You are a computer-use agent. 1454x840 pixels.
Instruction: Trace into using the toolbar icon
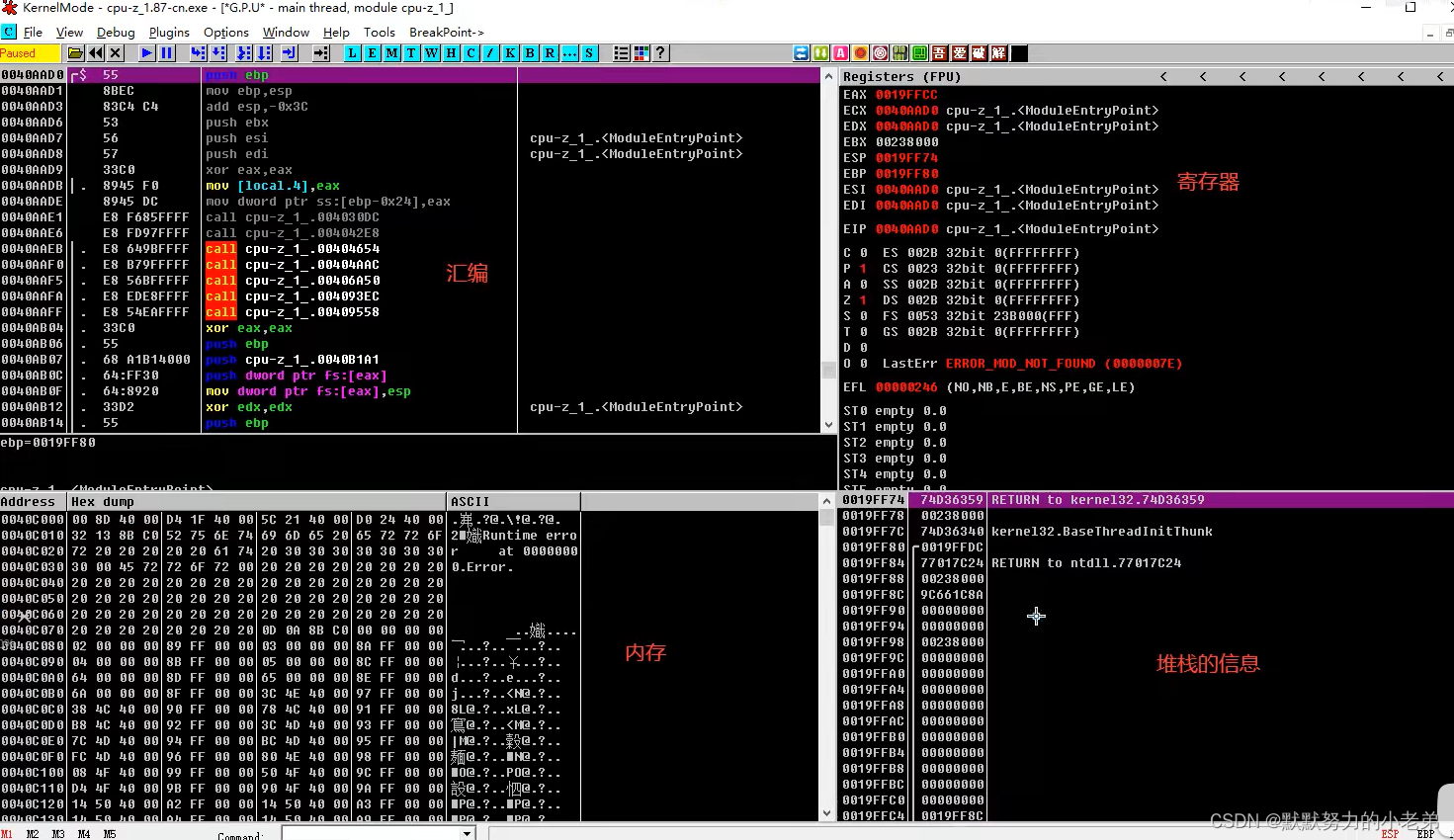click(244, 53)
